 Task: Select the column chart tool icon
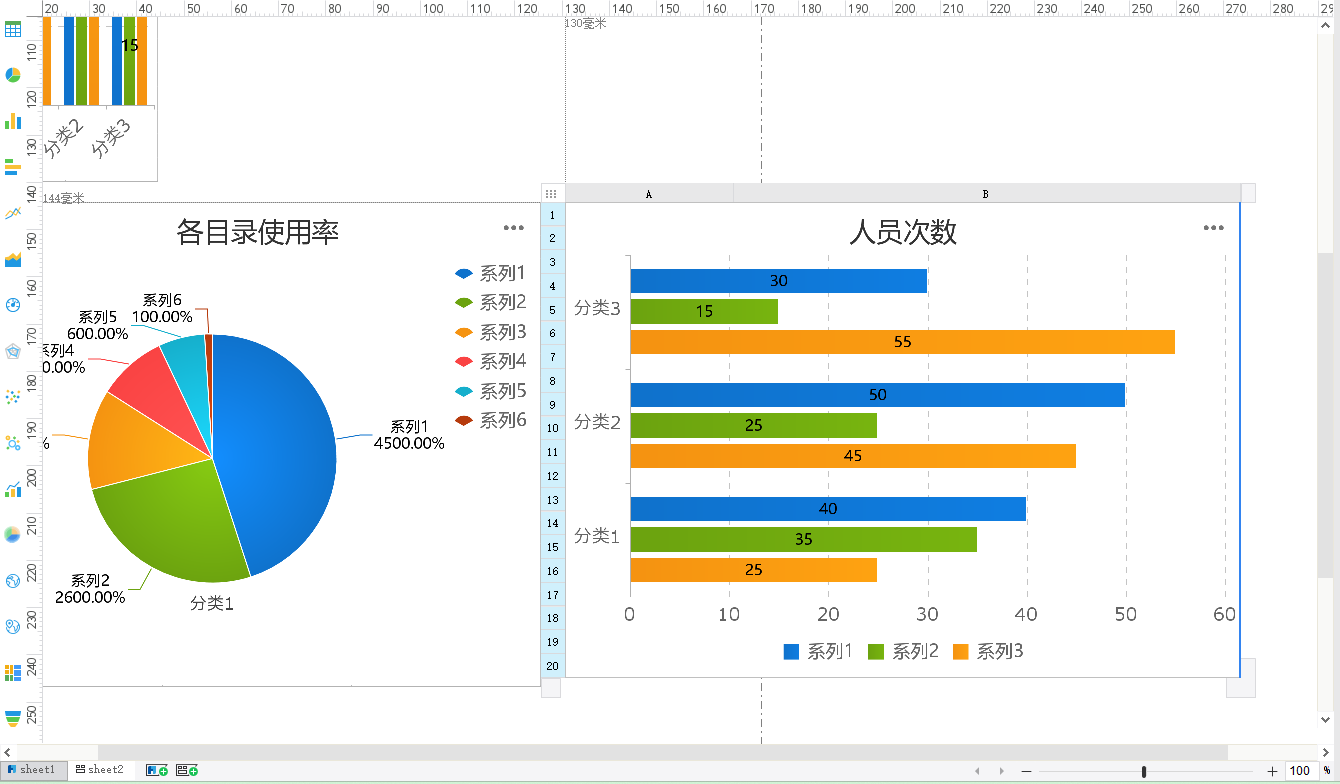(13, 121)
